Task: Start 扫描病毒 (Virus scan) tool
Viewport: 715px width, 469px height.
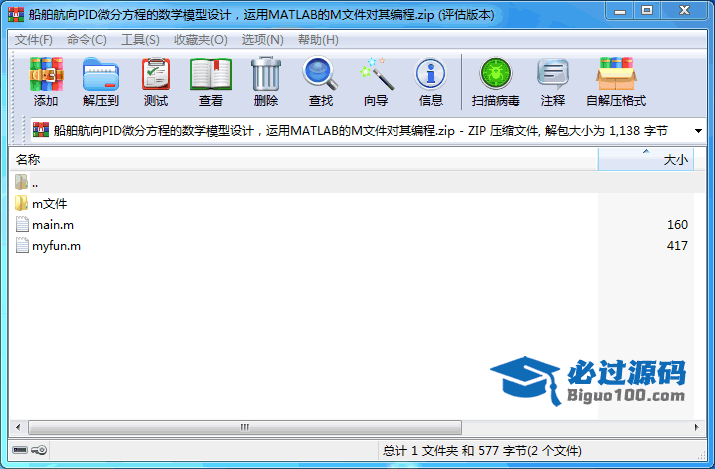Action: (x=496, y=74)
